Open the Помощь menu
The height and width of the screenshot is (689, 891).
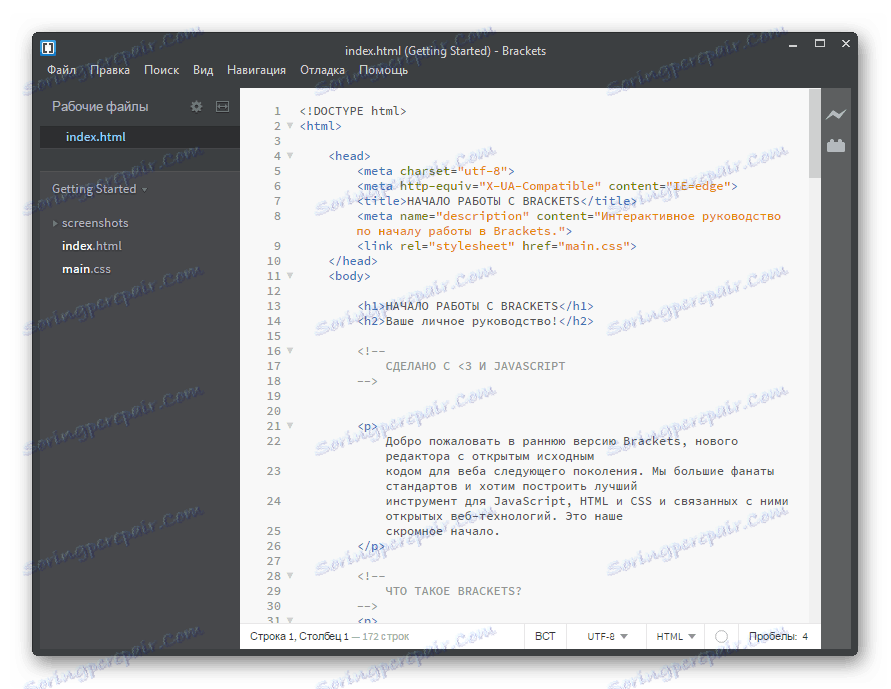click(382, 70)
